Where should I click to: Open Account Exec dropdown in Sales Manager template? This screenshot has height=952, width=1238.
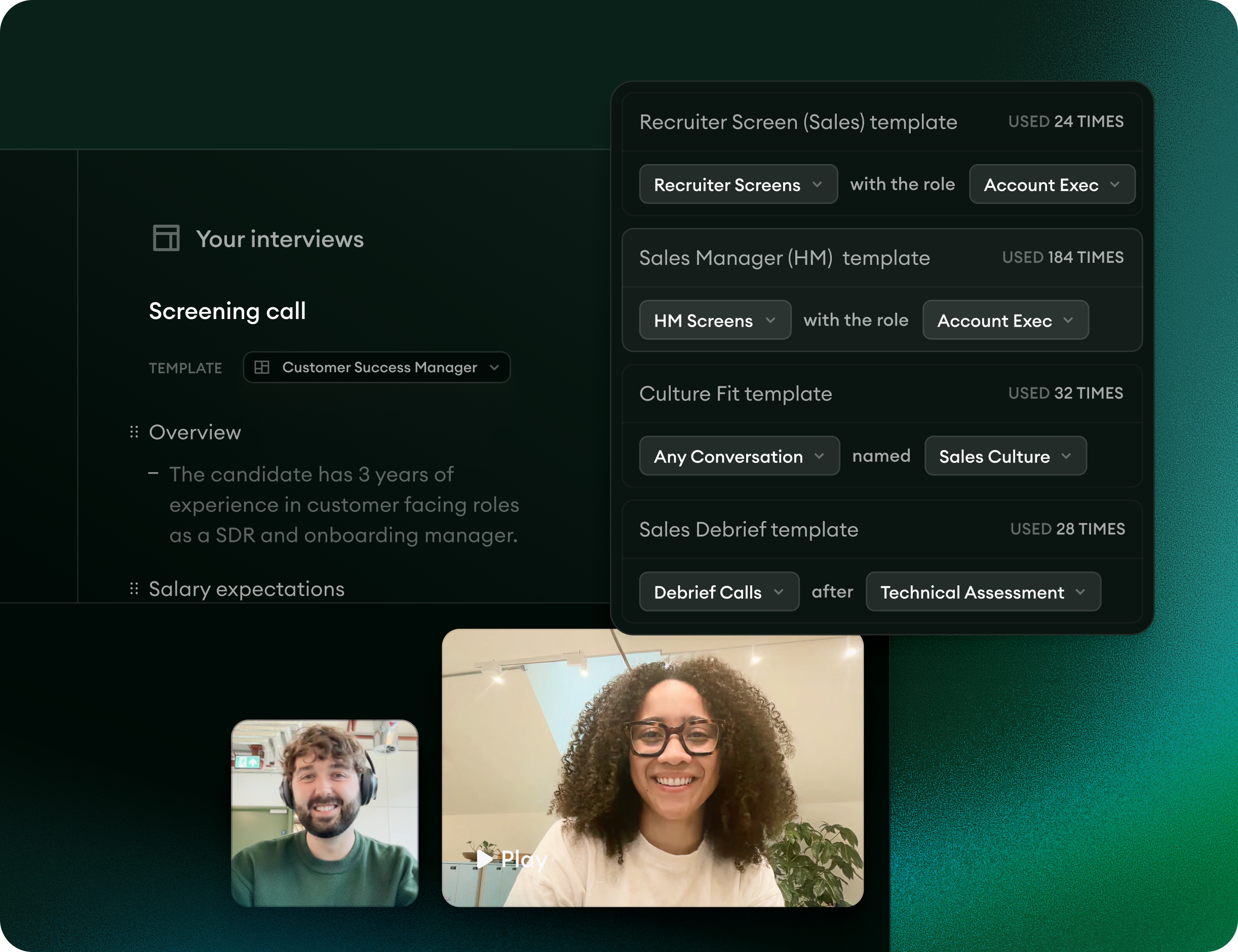(x=1005, y=320)
